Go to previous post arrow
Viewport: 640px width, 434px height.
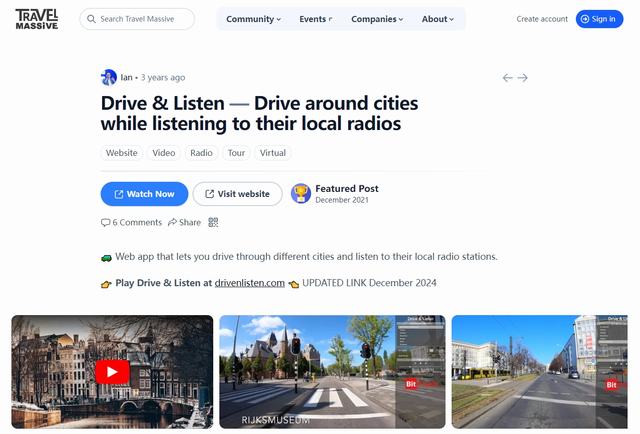click(x=508, y=77)
